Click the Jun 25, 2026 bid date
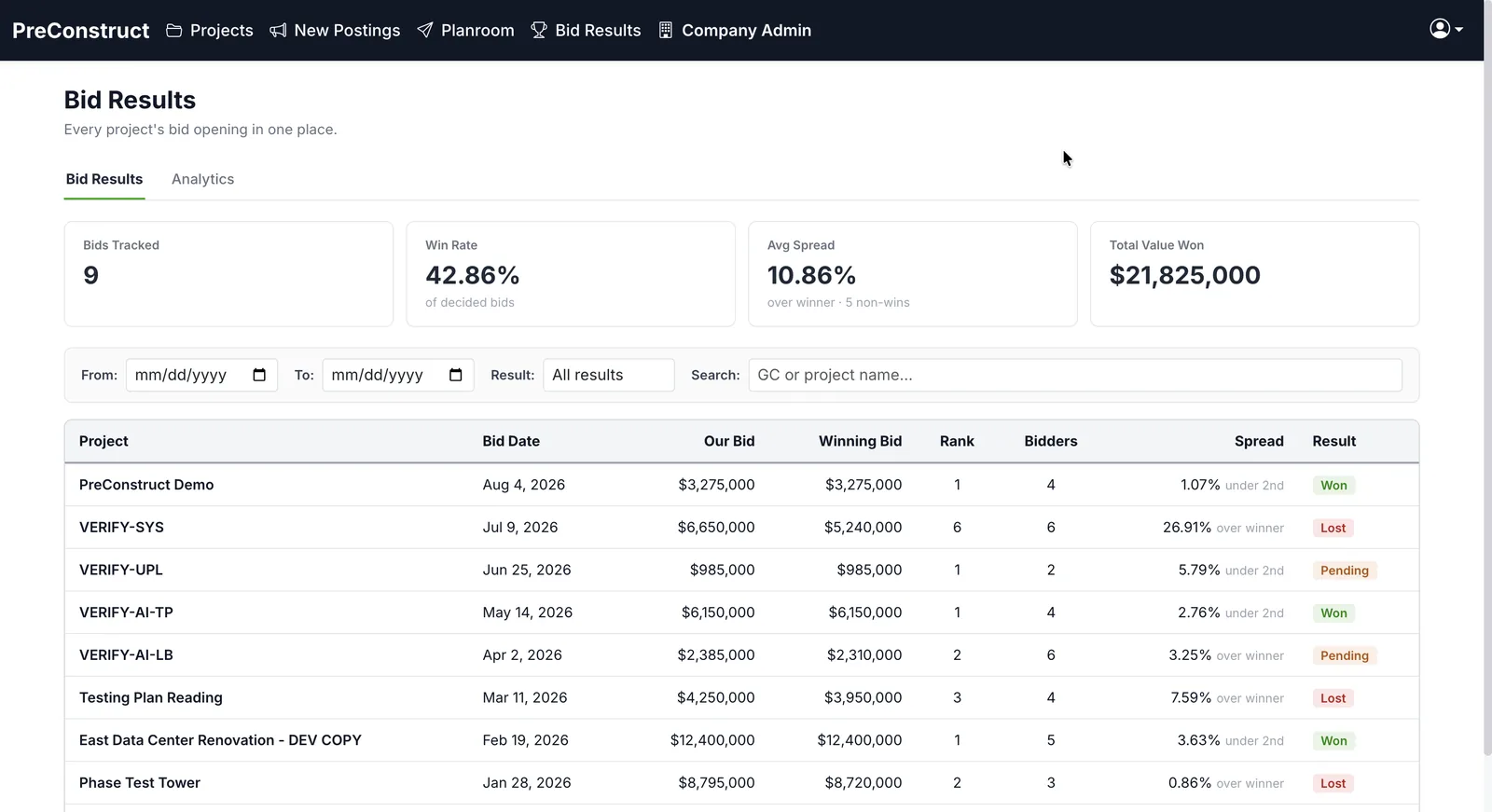This screenshot has height=812, width=1492. tap(527, 570)
